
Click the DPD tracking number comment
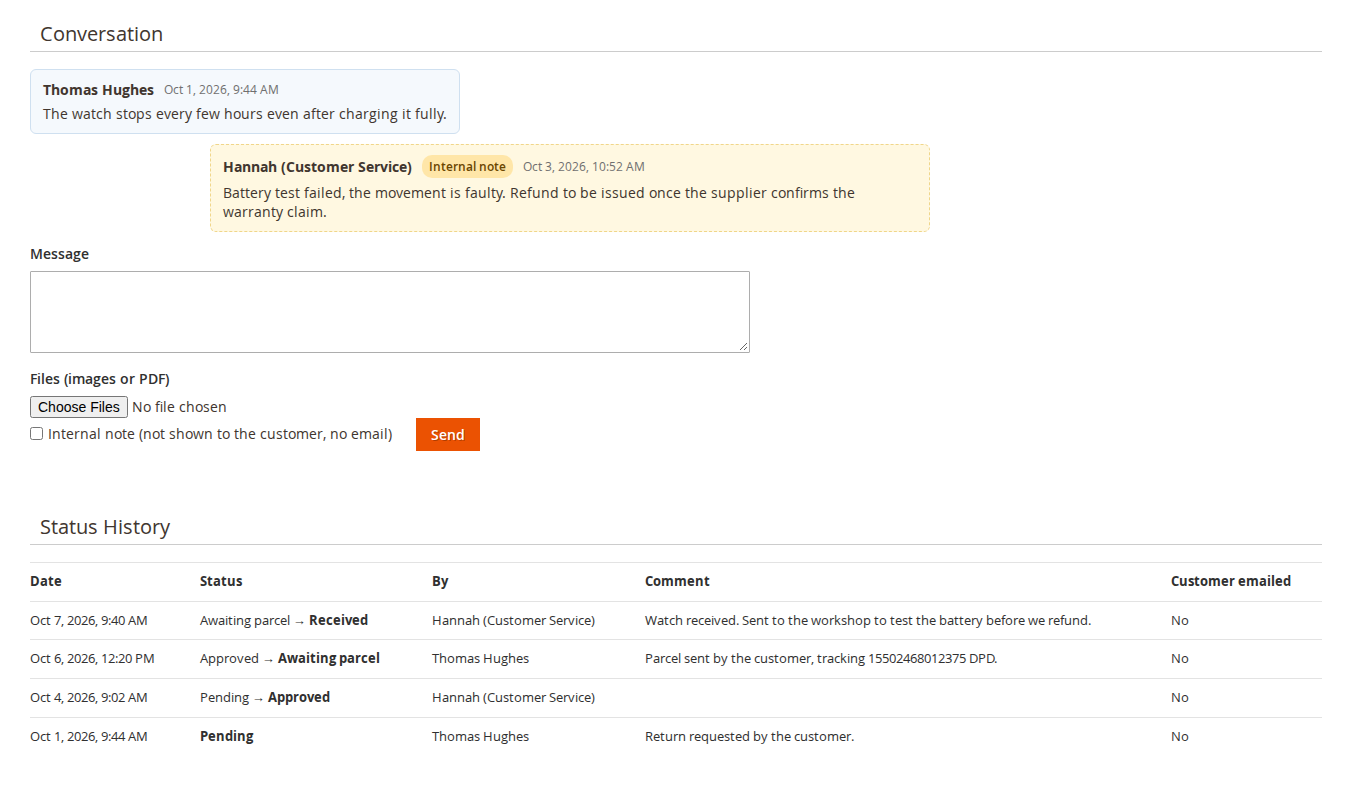point(821,659)
